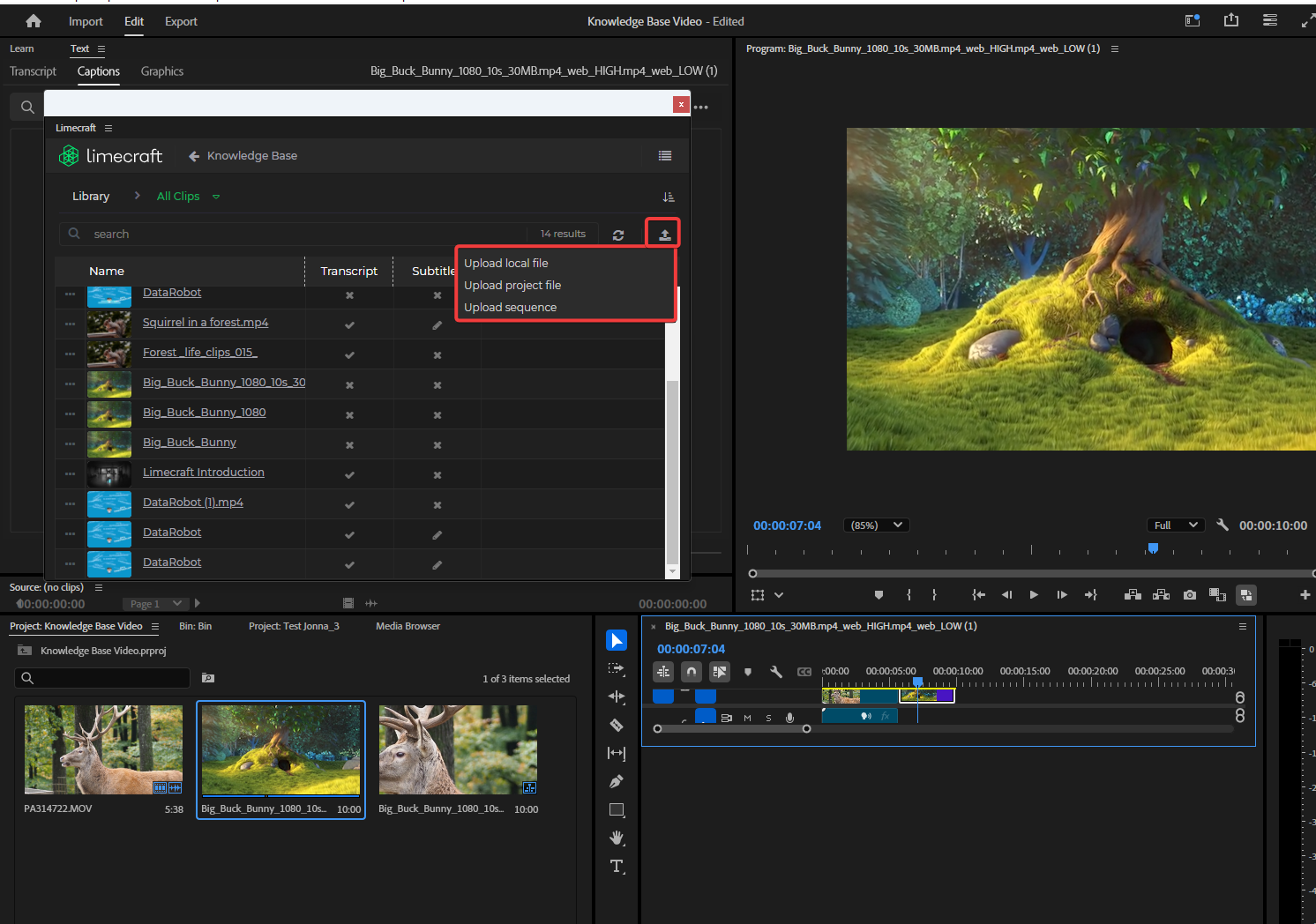The height and width of the screenshot is (924, 1316).
Task: Open Export from top bar
Action: (x=181, y=21)
